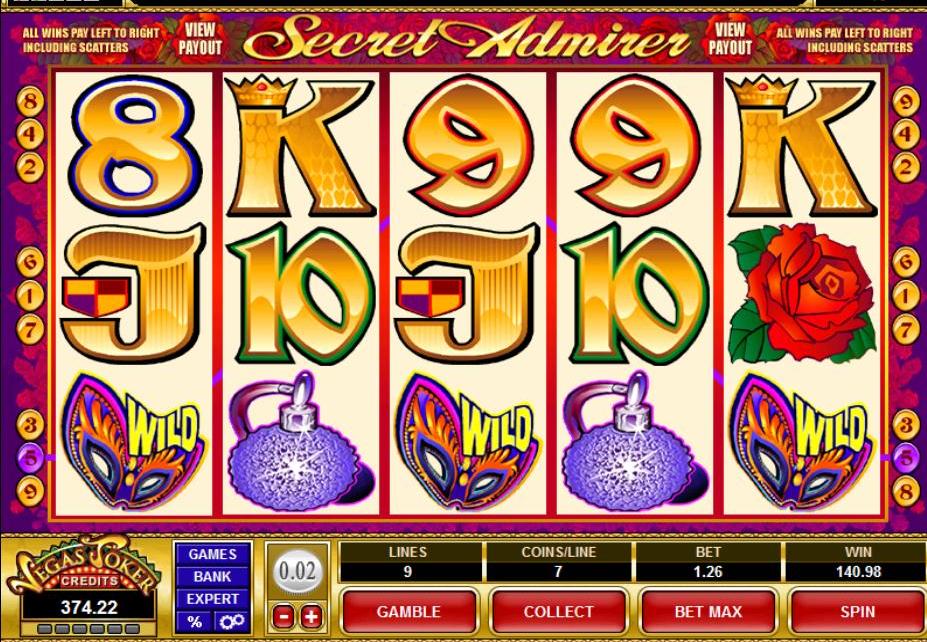Image resolution: width=927 pixels, height=642 pixels.
Task: Select payline 1 marker on right side
Action: pyautogui.click(x=906, y=296)
